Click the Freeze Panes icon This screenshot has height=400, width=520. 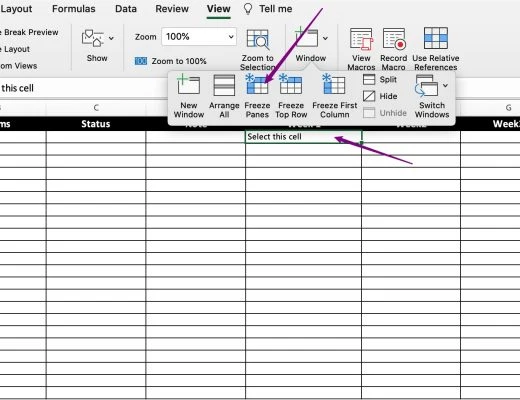(257, 85)
